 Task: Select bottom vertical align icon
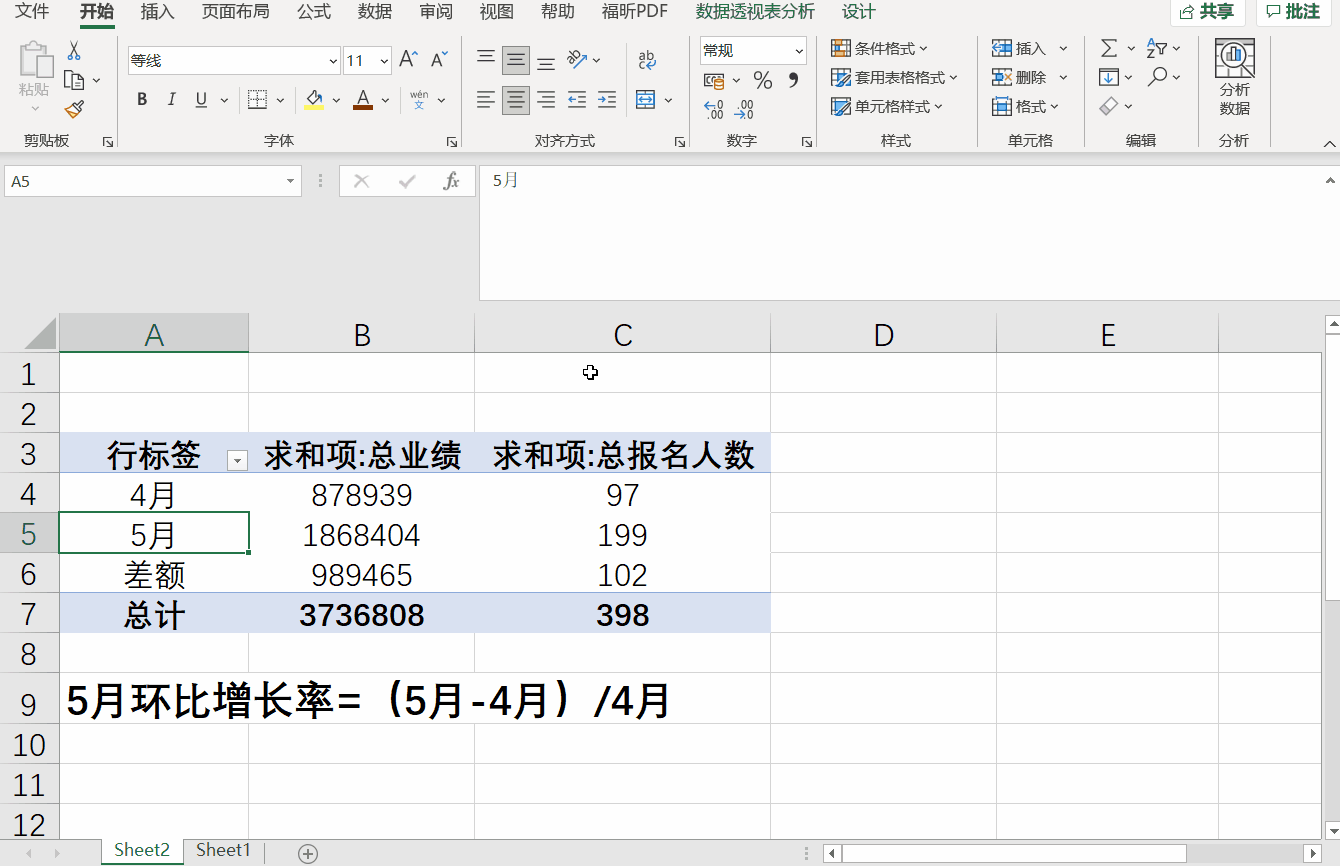click(x=546, y=60)
